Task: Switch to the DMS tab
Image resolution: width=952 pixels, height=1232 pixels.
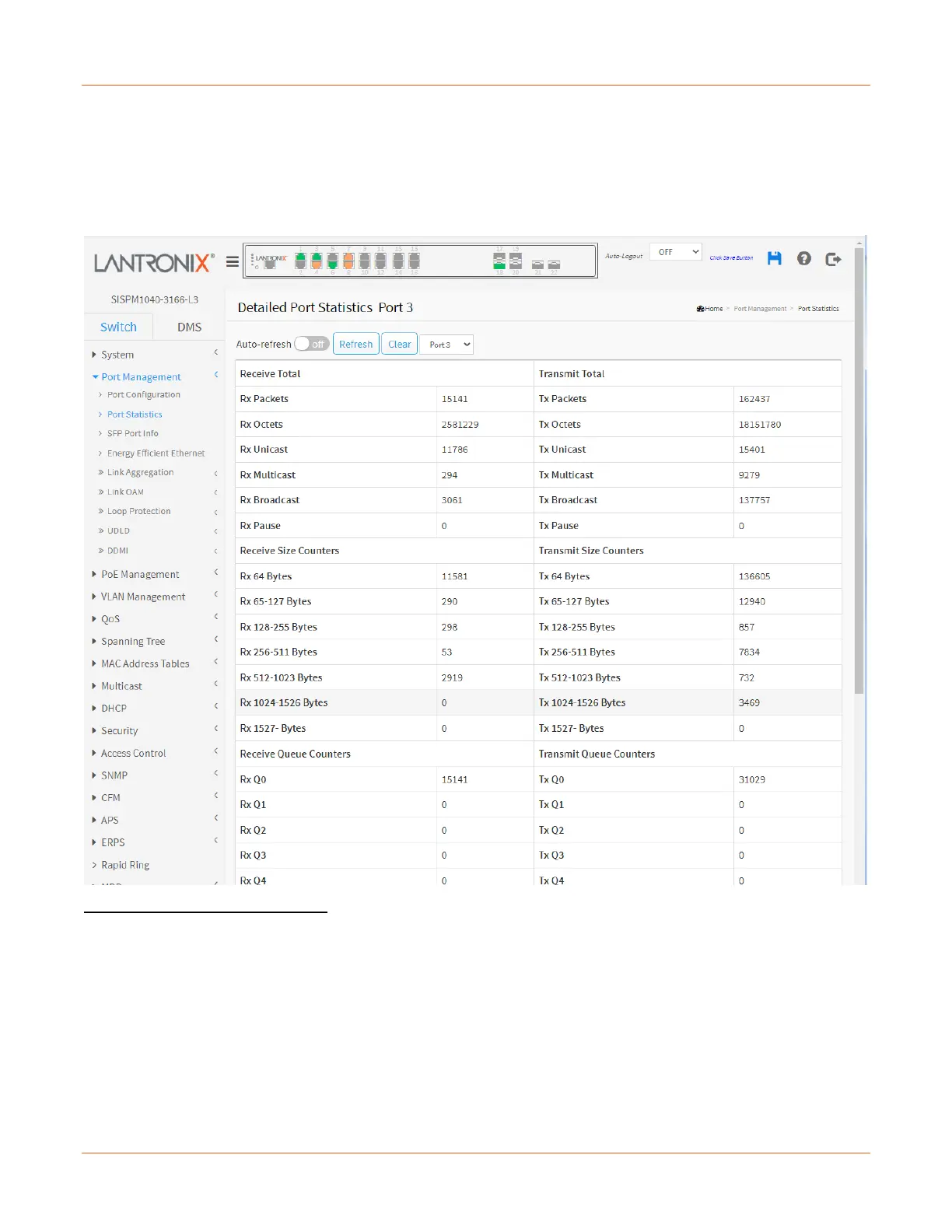Action: coord(189,327)
